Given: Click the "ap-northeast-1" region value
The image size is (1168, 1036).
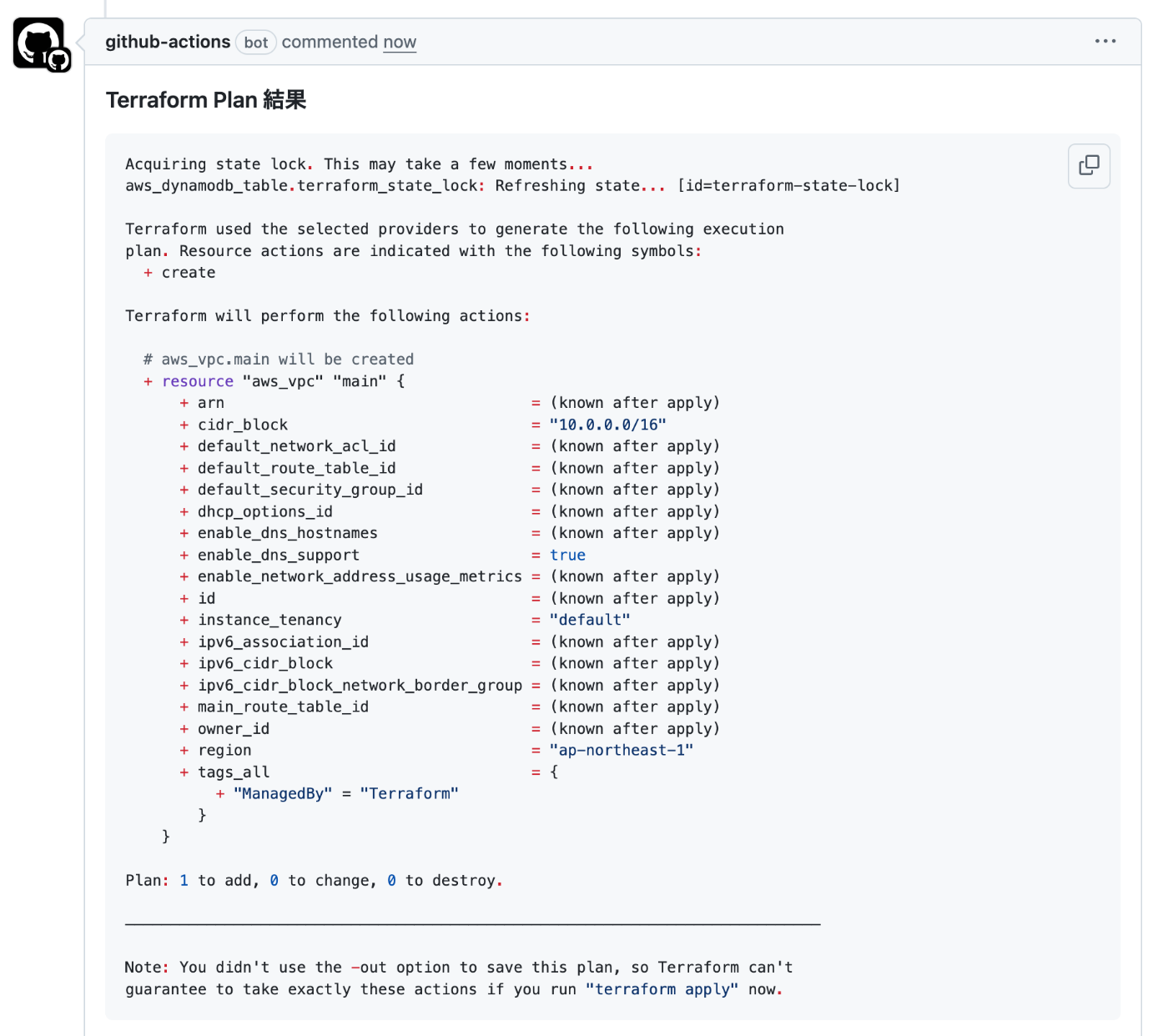Looking at the screenshot, I should 621,750.
